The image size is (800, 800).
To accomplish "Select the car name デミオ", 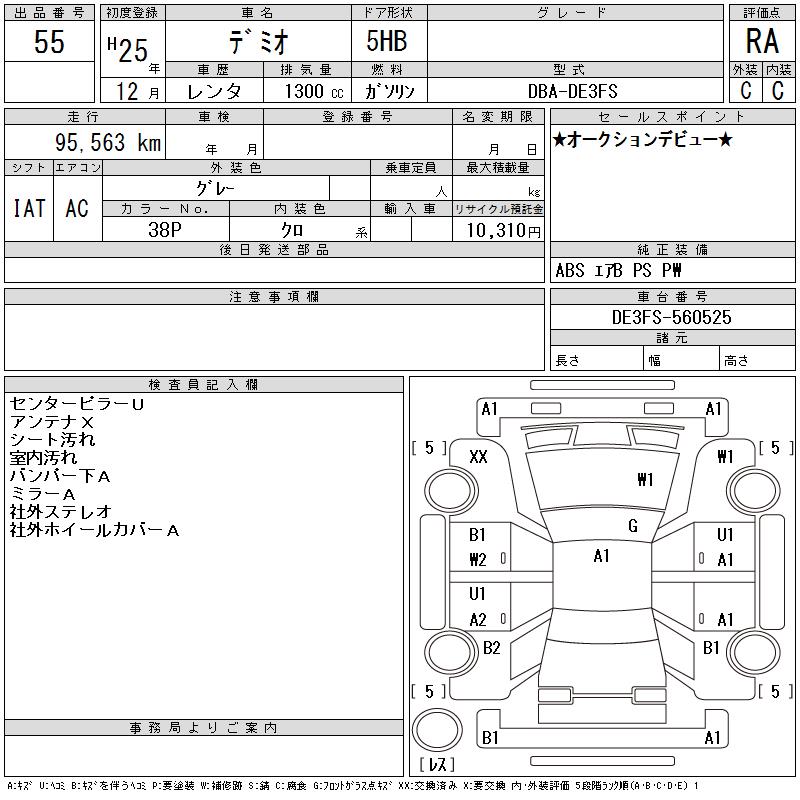I will point(256,42).
